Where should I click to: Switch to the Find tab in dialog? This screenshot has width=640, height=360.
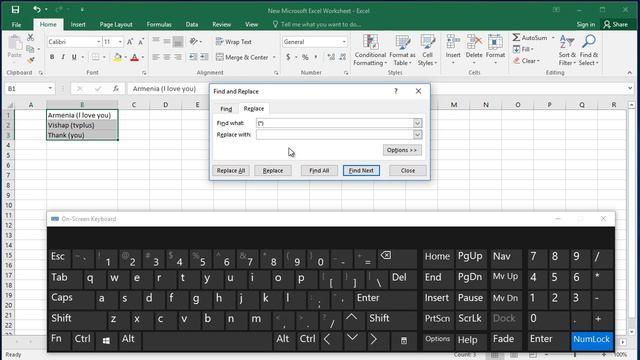tap(226, 109)
